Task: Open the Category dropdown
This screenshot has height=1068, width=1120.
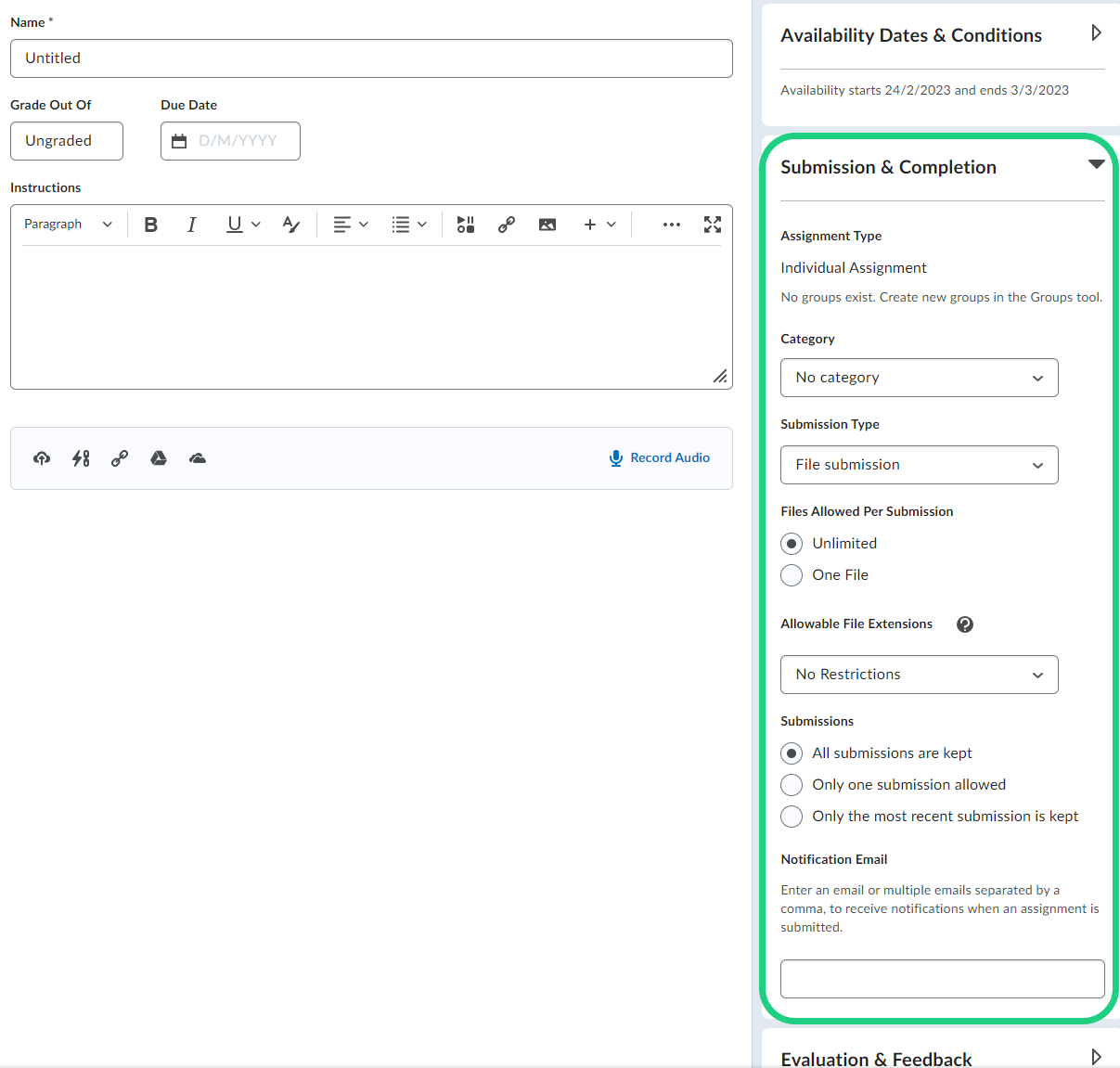Action: tap(919, 378)
